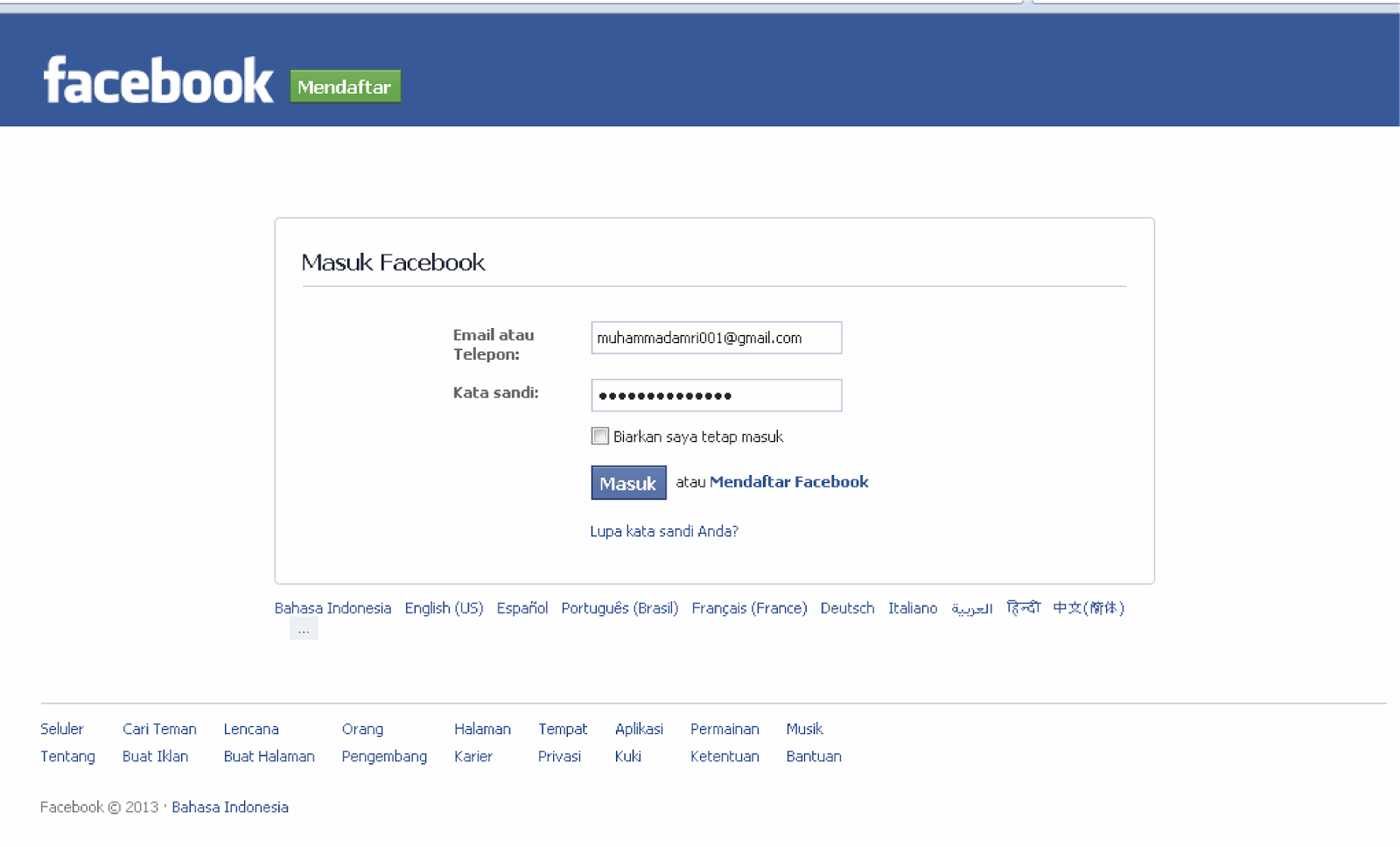Open the Ketentuan footer link
This screenshot has width=1400, height=847.
coord(724,756)
